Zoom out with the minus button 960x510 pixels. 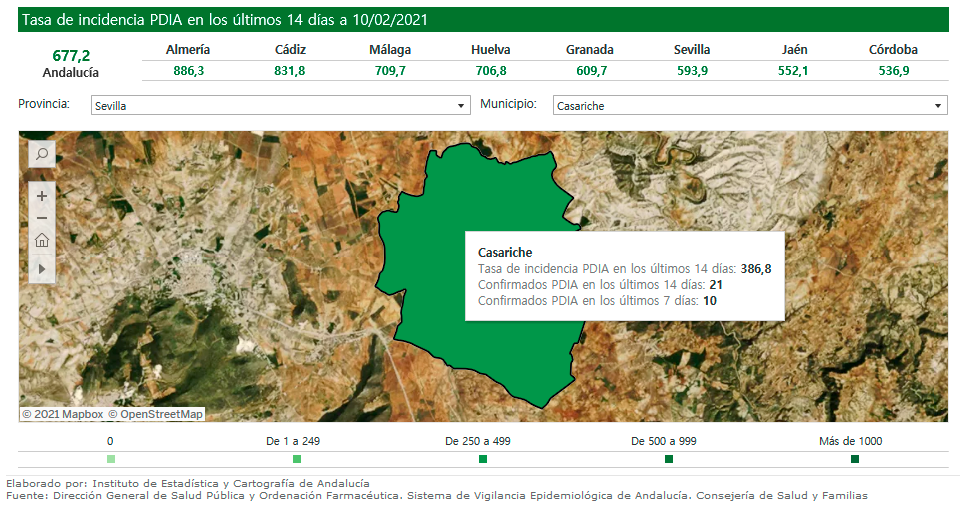click(x=42, y=218)
